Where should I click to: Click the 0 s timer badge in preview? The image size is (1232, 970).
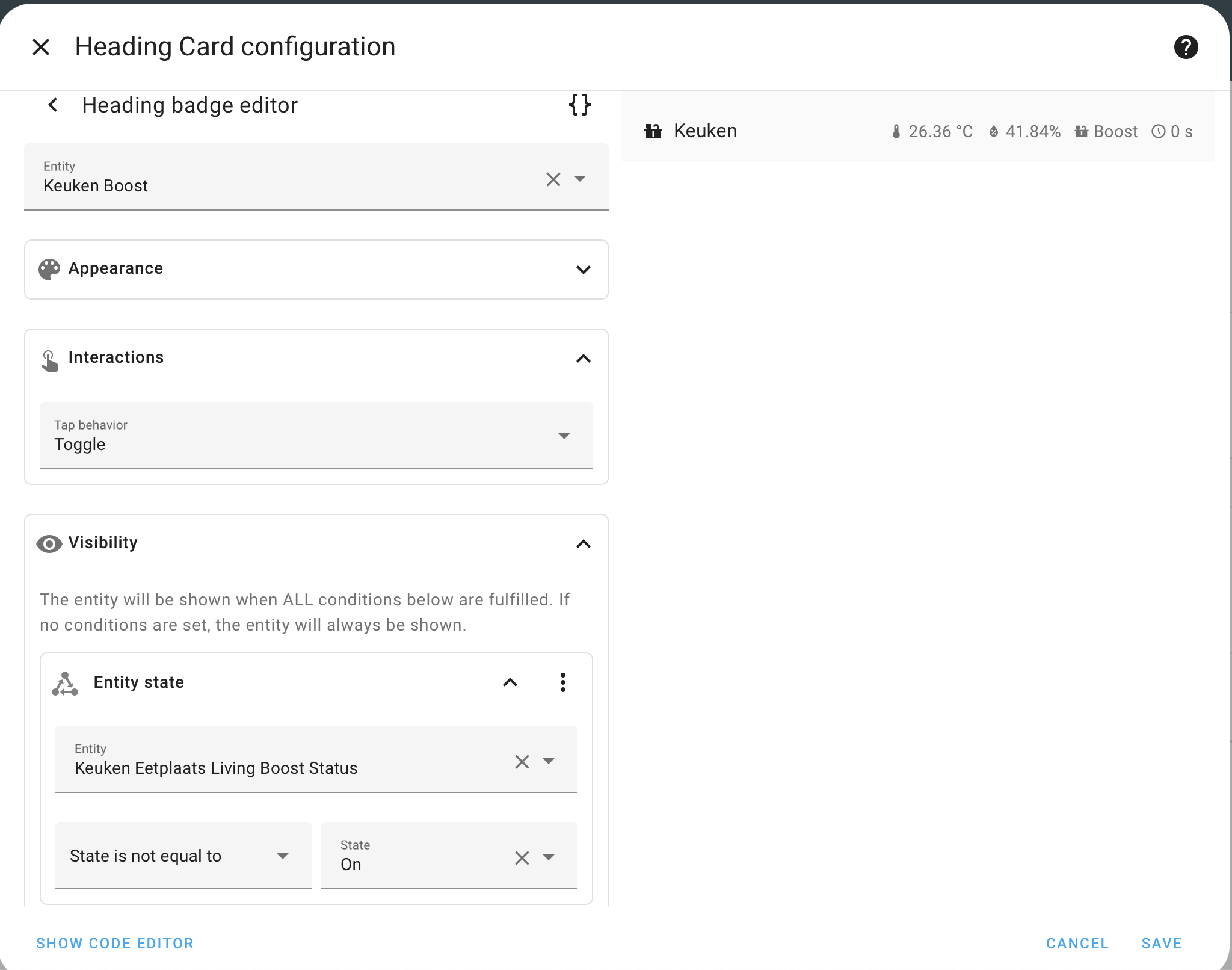[x=1172, y=132]
